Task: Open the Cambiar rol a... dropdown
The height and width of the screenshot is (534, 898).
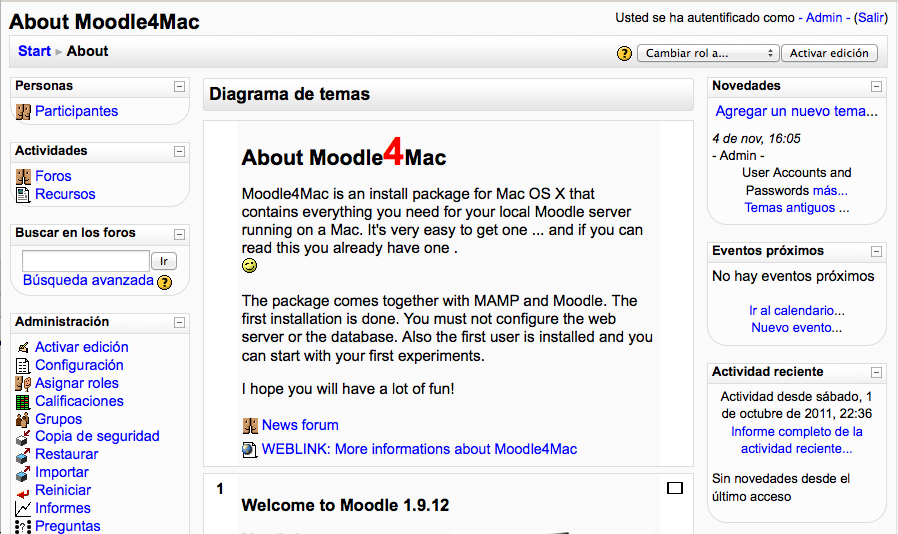Action: pyautogui.click(x=707, y=53)
